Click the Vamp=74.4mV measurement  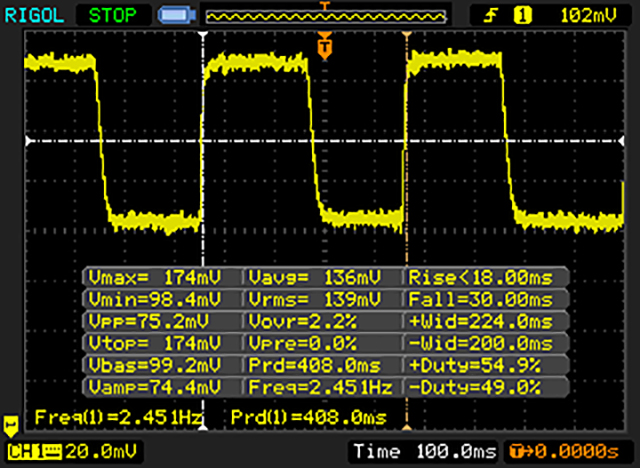(155, 386)
